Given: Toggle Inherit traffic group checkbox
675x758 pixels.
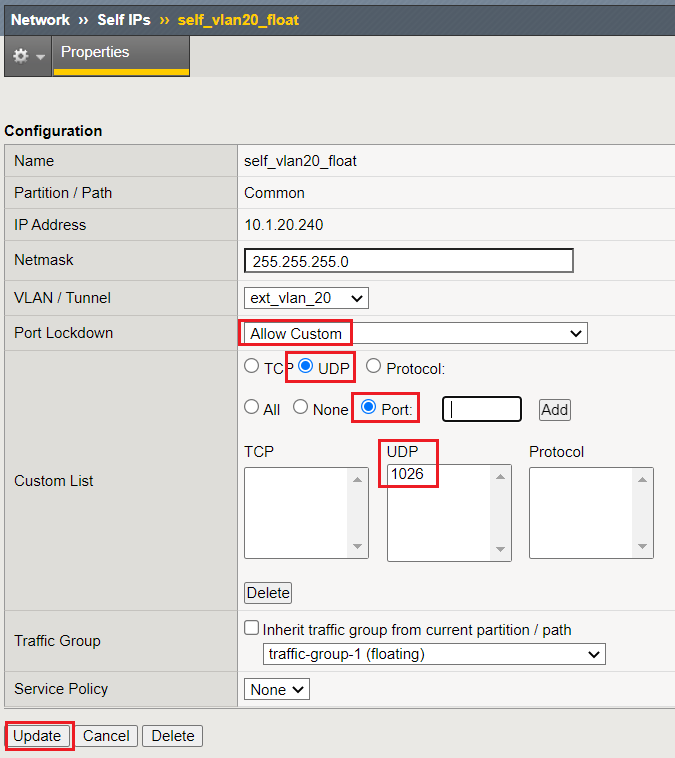Looking at the screenshot, I should pos(251,628).
